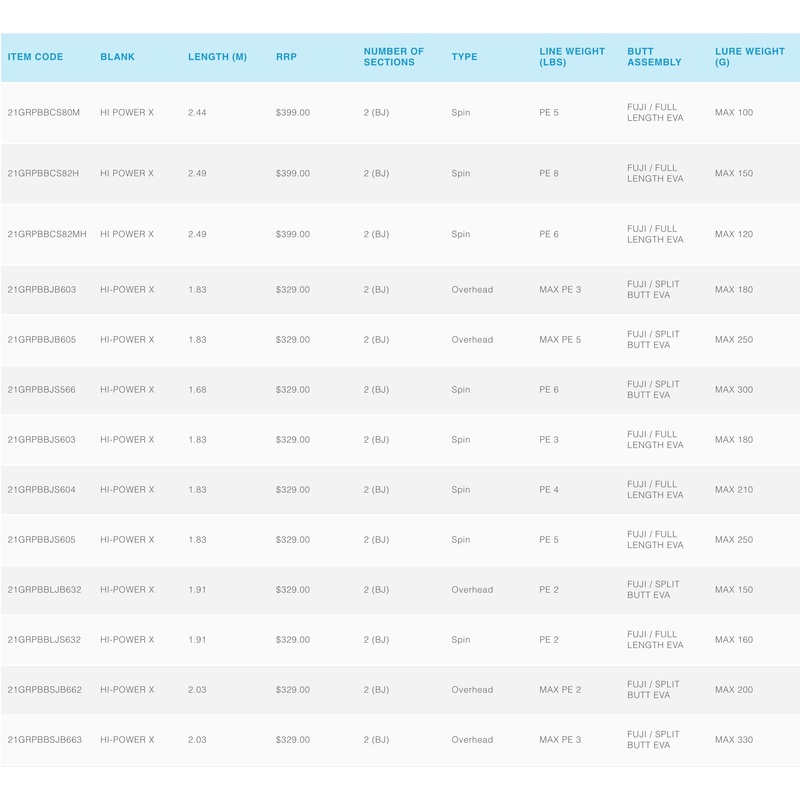Select the 1.68 length value
Screen dimensions: 800x800
click(197, 390)
